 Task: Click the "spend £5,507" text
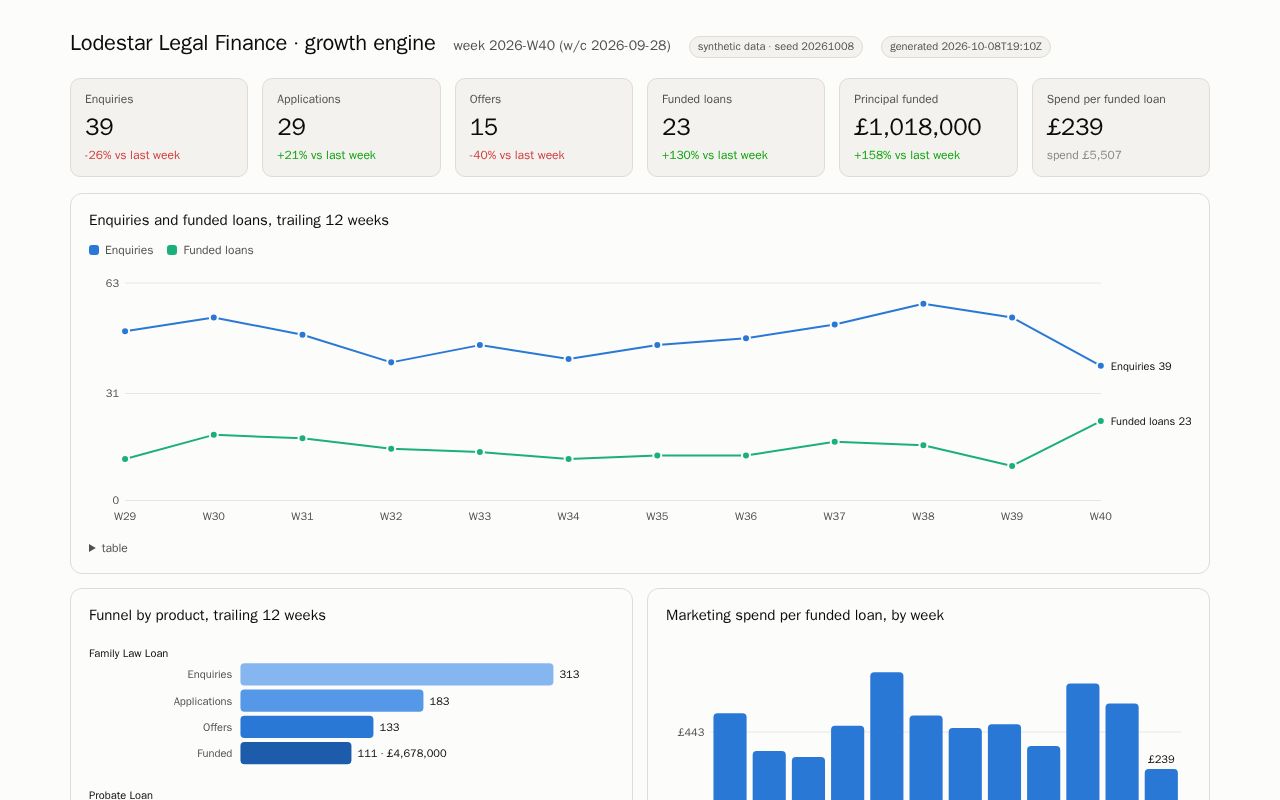point(1084,155)
